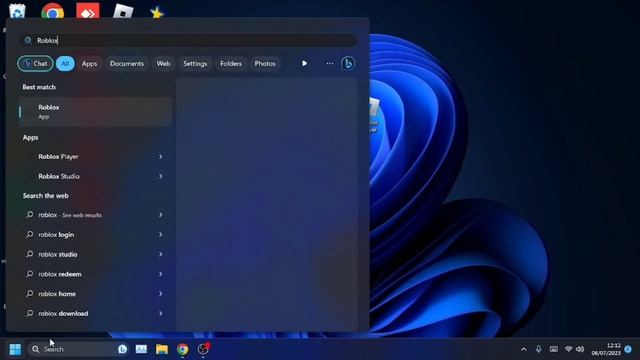Switch to the Documents filter tab
Image resolution: width=640 pixels, height=360 pixels.
(x=127, y=64)
